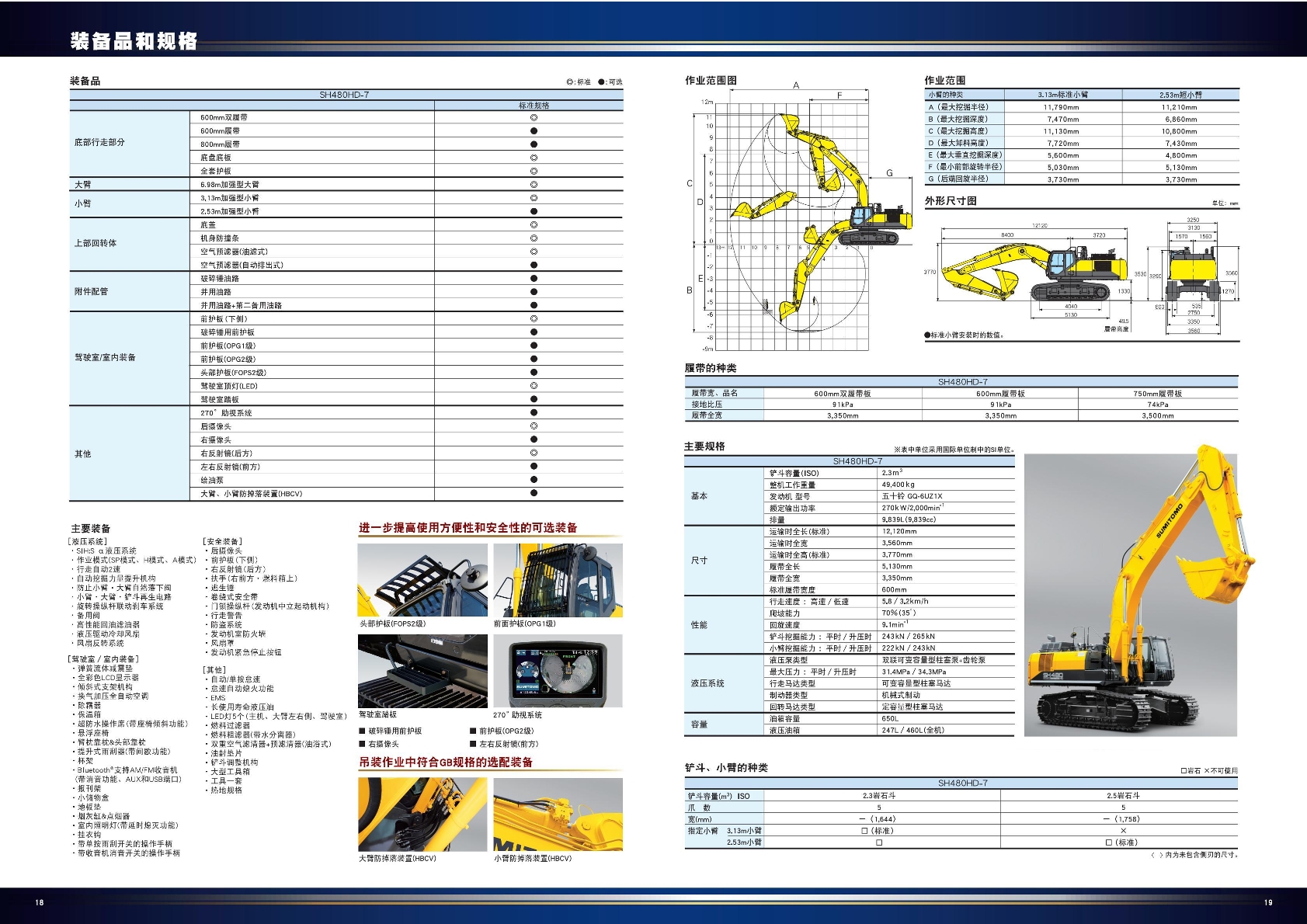Viewport: 1307px width, 924px height.
Task: Click the ●:可选 legend entry
Action: tap(610, 82)
